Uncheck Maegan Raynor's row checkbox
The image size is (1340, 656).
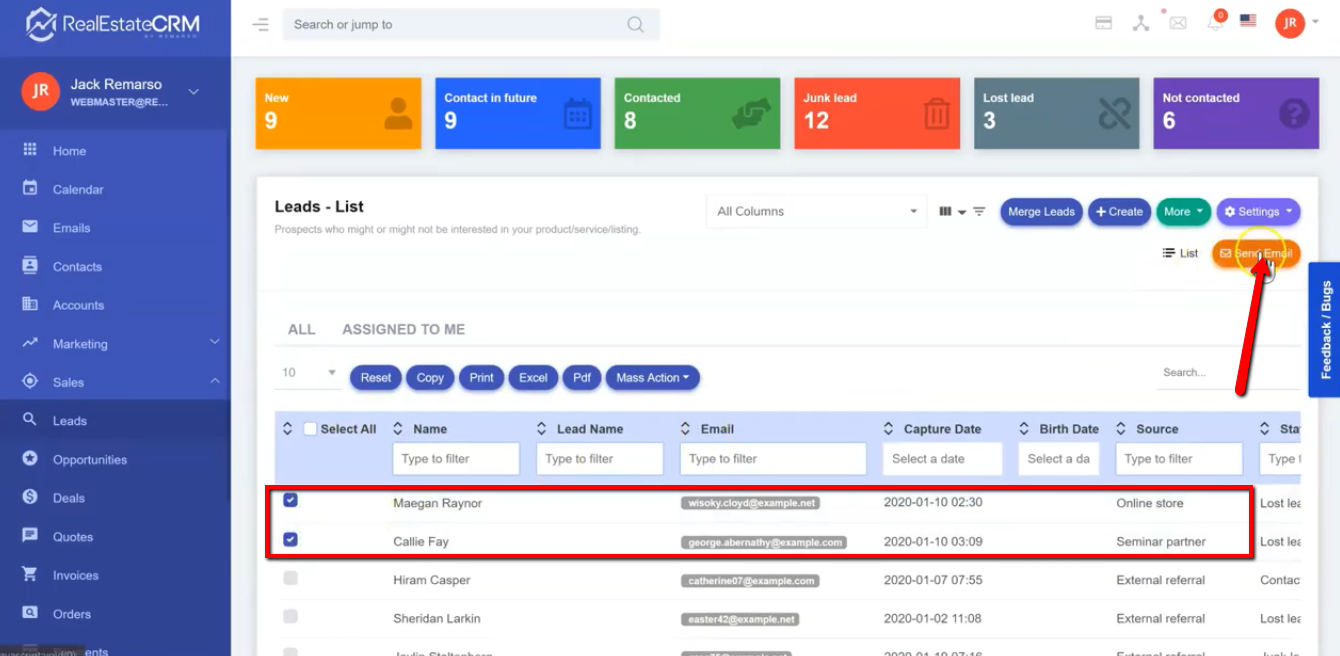pos(290,500)
